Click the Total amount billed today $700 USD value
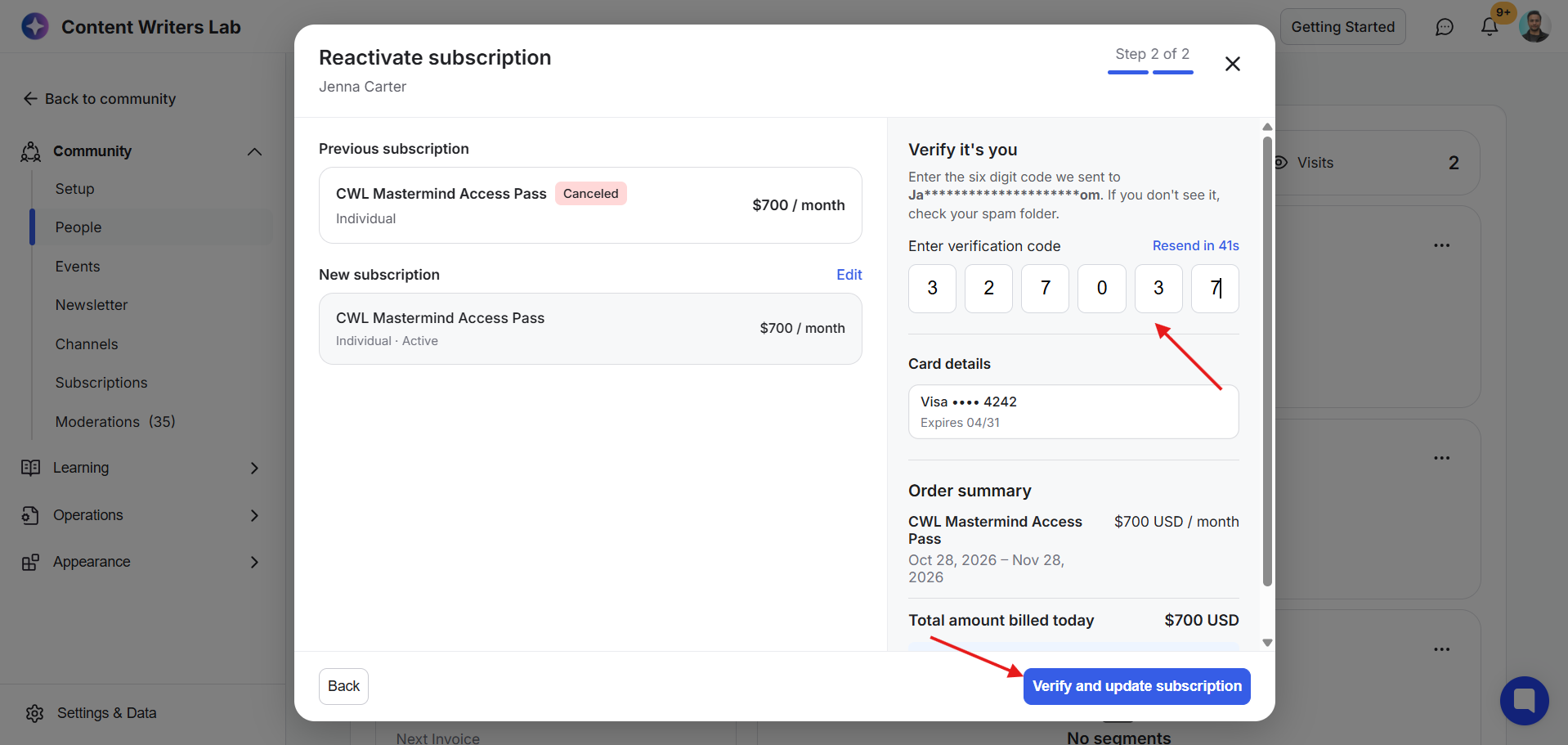This screenshot has width=1568, height=745. [1202, 621]
